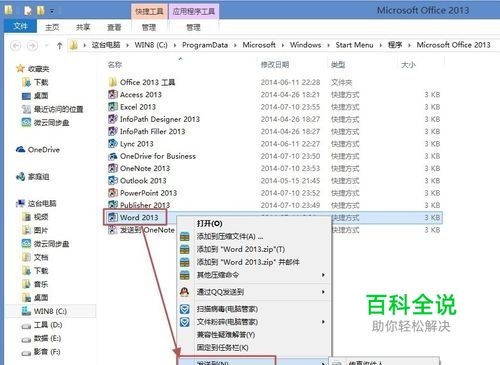Click the date 2014-06-11 22:28 cell
Screen dimensions: 500x365
pyautogui.click(x=290, y=82)
